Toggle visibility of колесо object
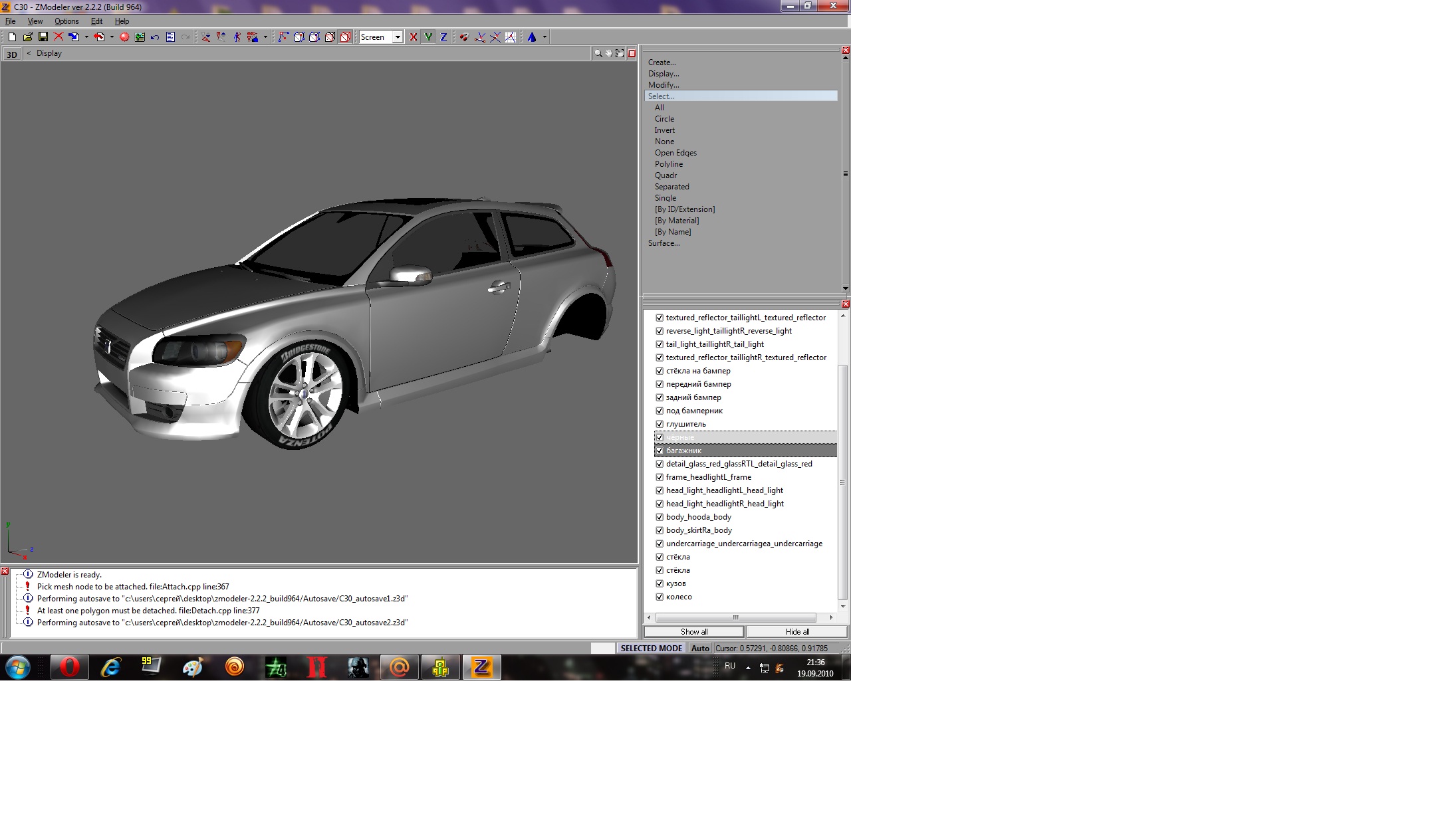This screenshot has width=1456, height=820. point(660,597)
